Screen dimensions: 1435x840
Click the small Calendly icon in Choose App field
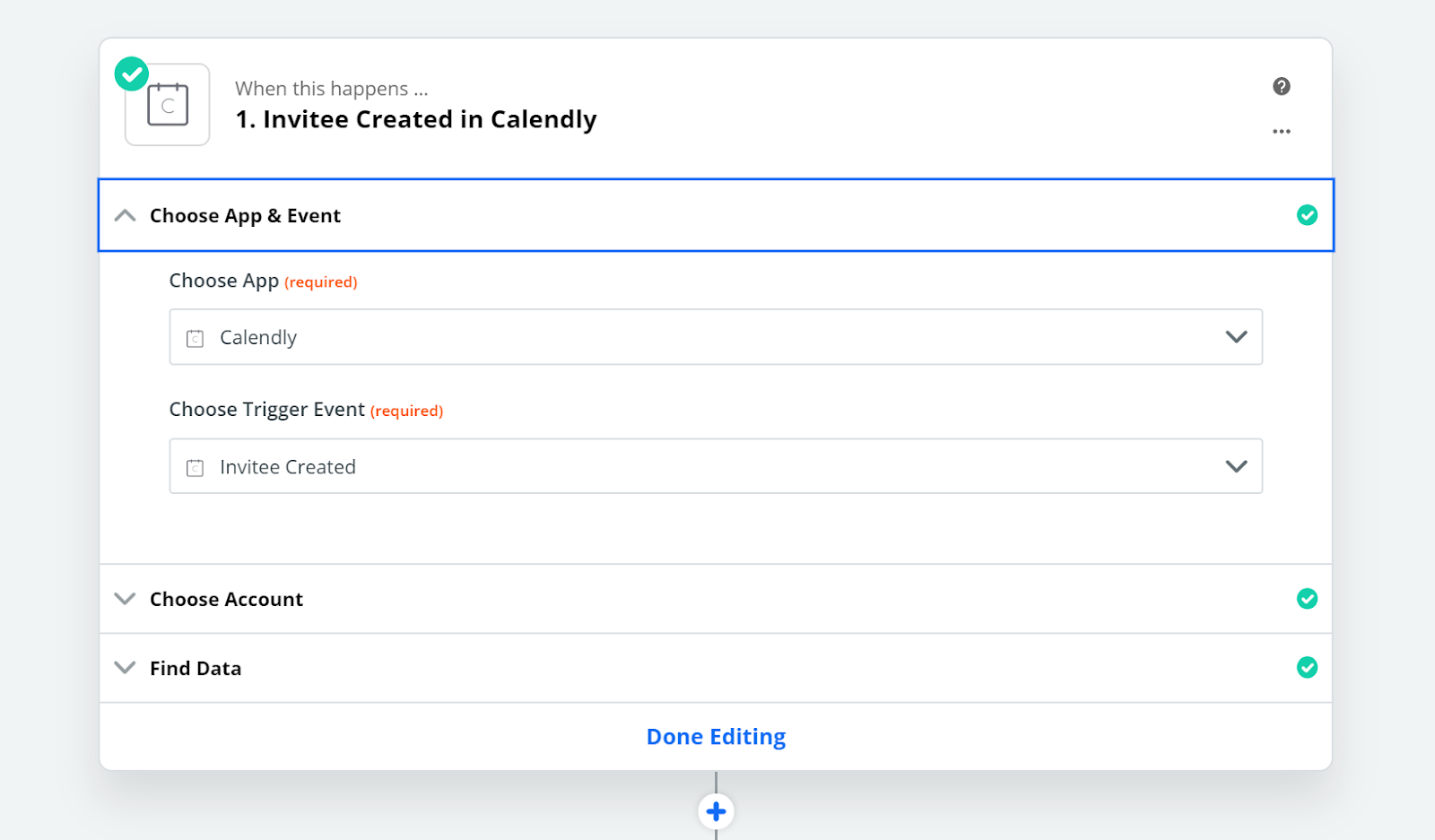(x=195, y=338)
